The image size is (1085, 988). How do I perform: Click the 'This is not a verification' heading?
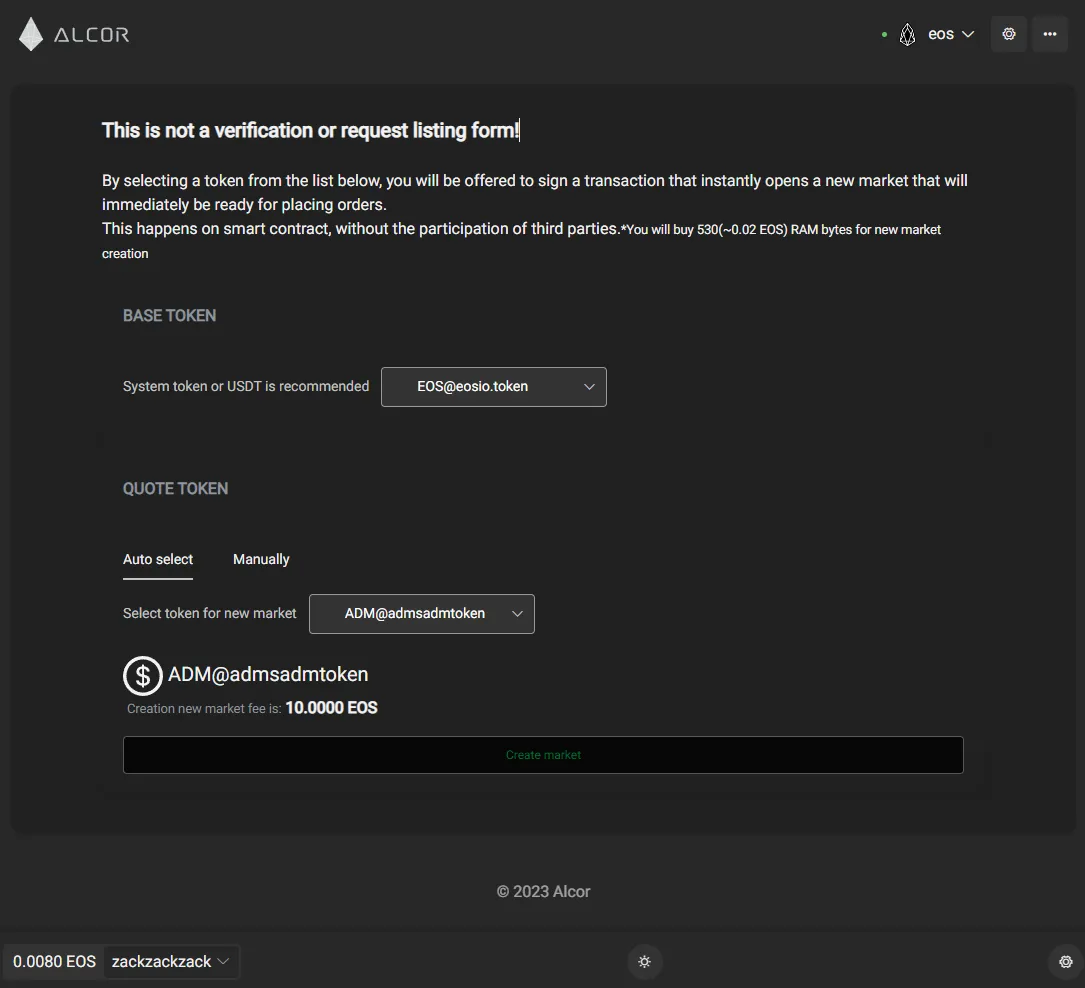point(311,130)
